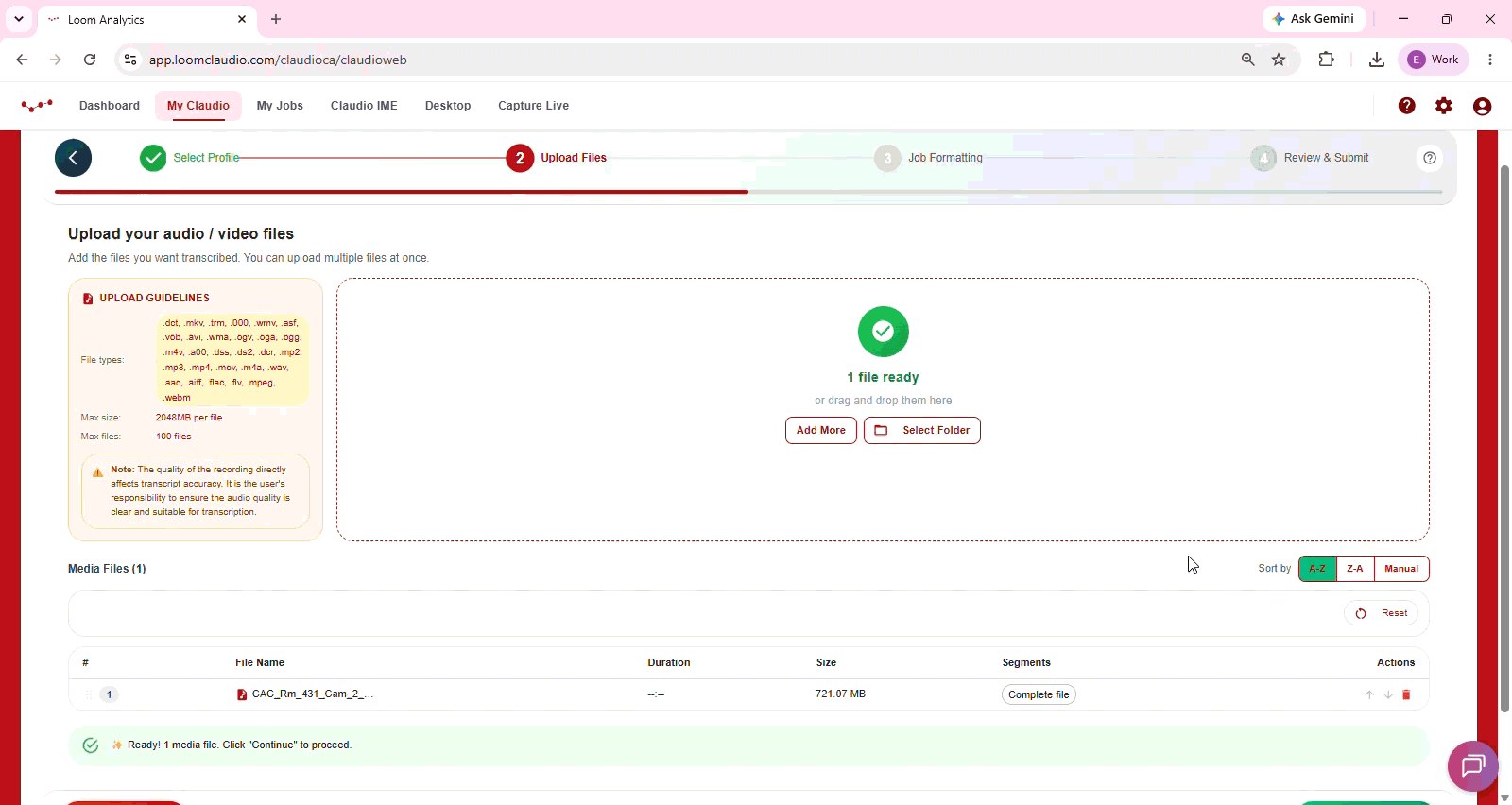Click the 721.07 MB size cell
Screen dimensions: 1512x805
coord(841,694)
